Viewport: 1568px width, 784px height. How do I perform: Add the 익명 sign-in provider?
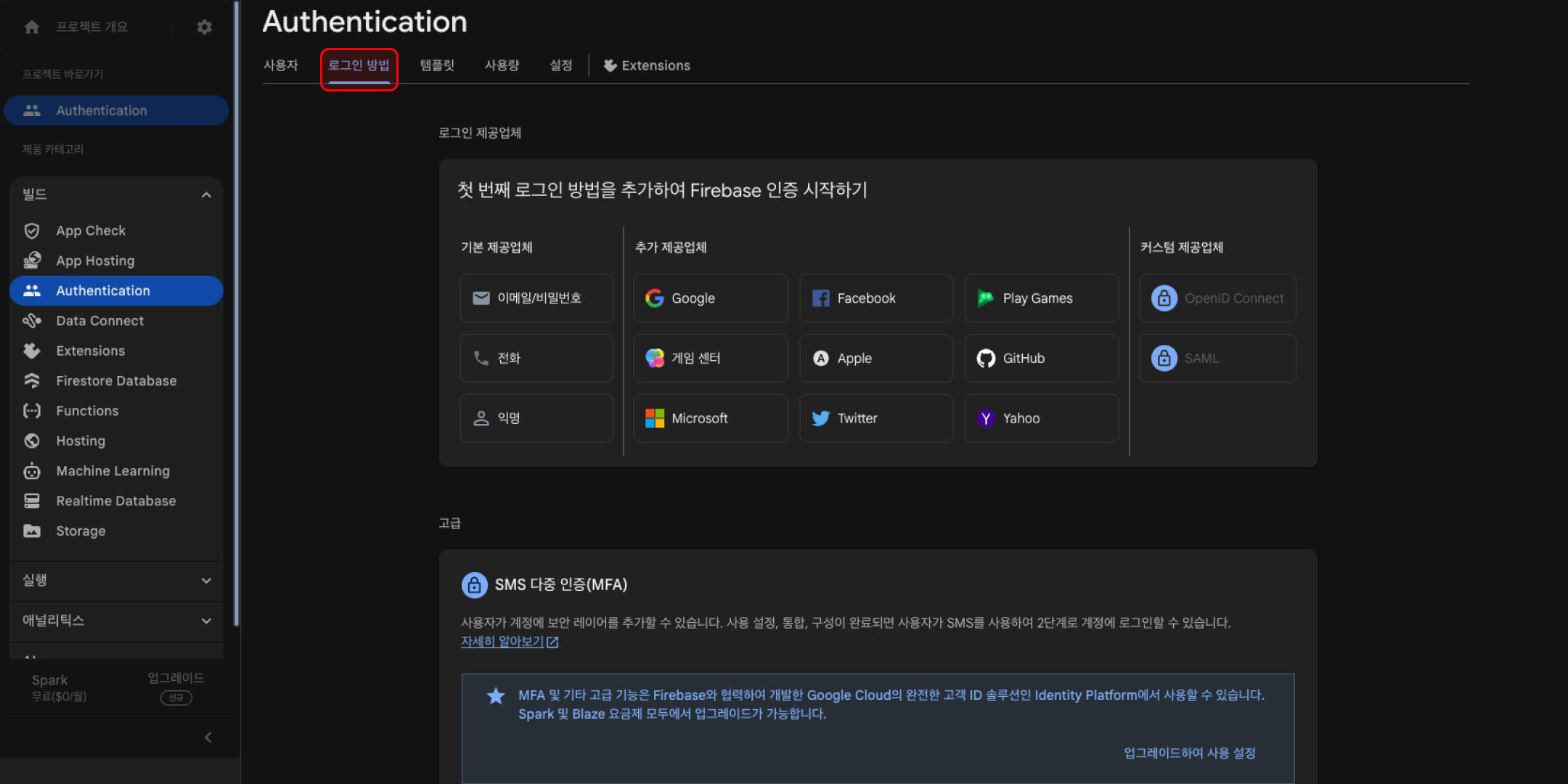point(536,418)
